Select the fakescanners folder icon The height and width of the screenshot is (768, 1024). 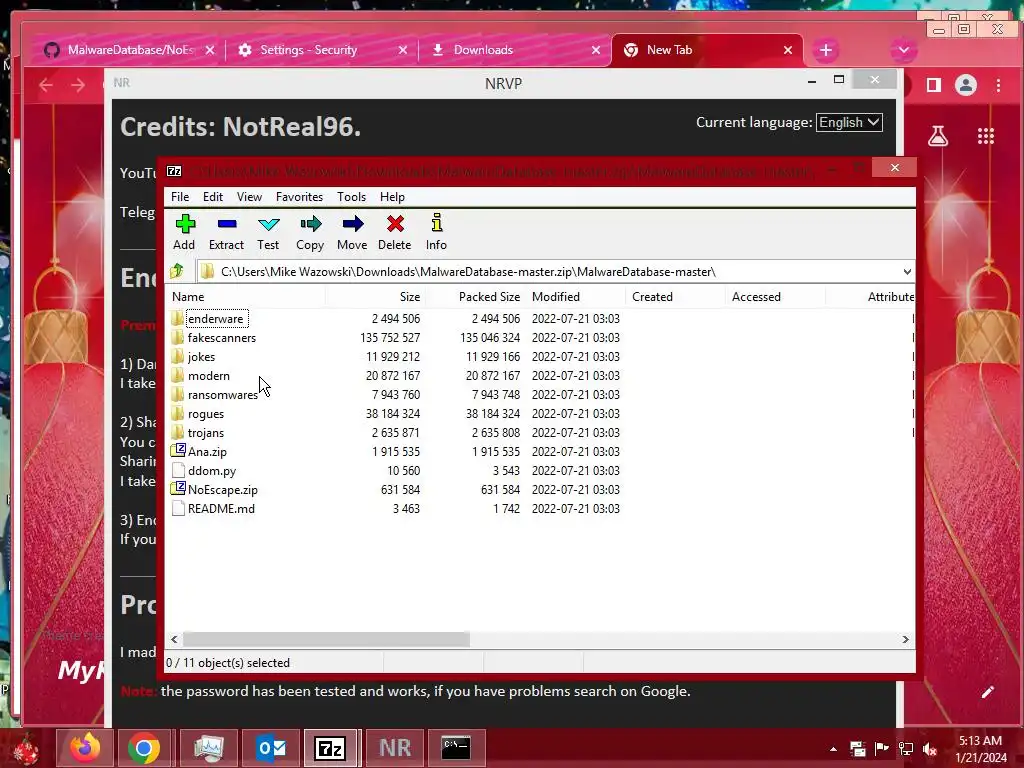178,338
